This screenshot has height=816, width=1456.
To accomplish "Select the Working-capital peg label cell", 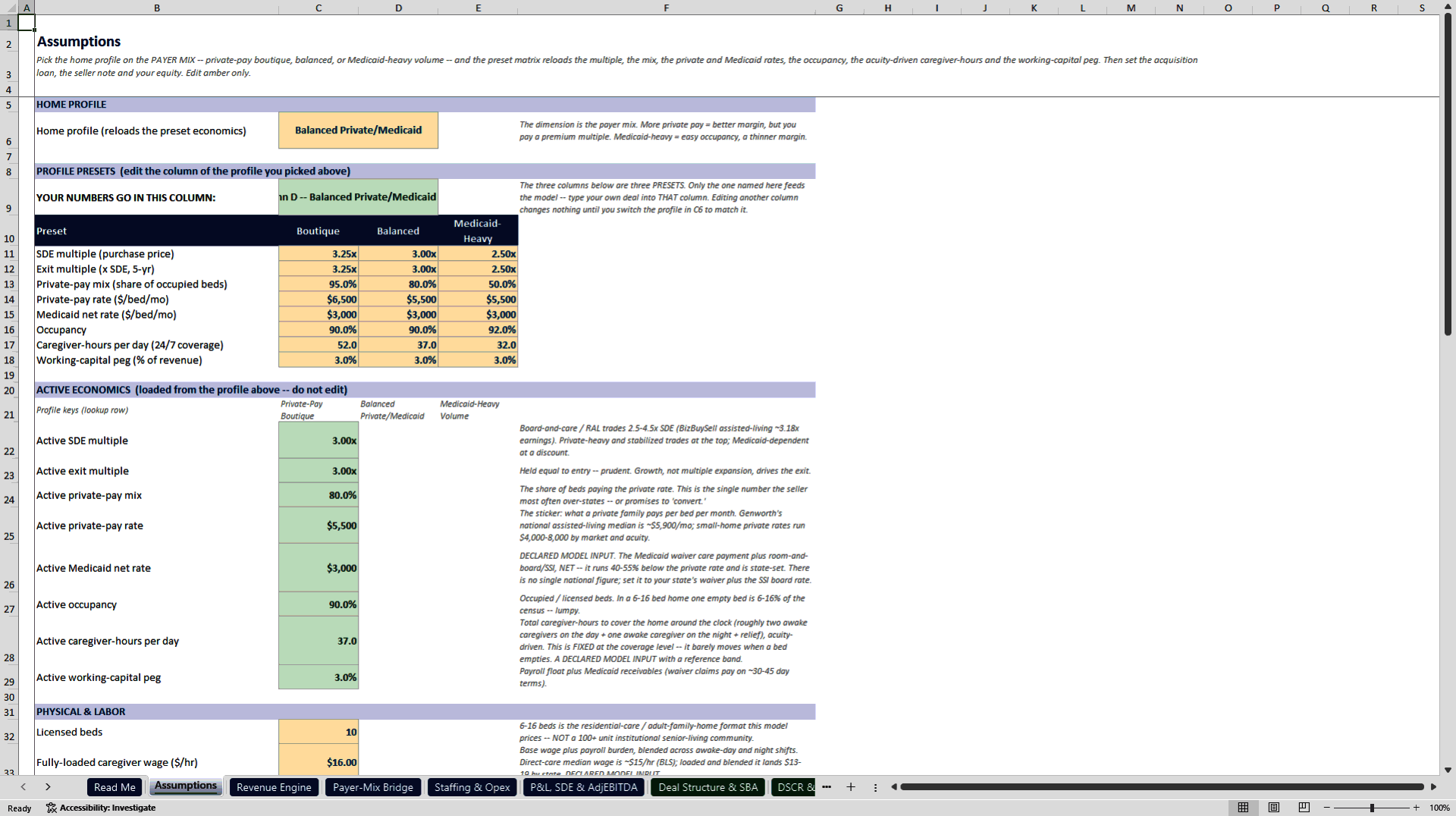I will (x=156, y=360).
